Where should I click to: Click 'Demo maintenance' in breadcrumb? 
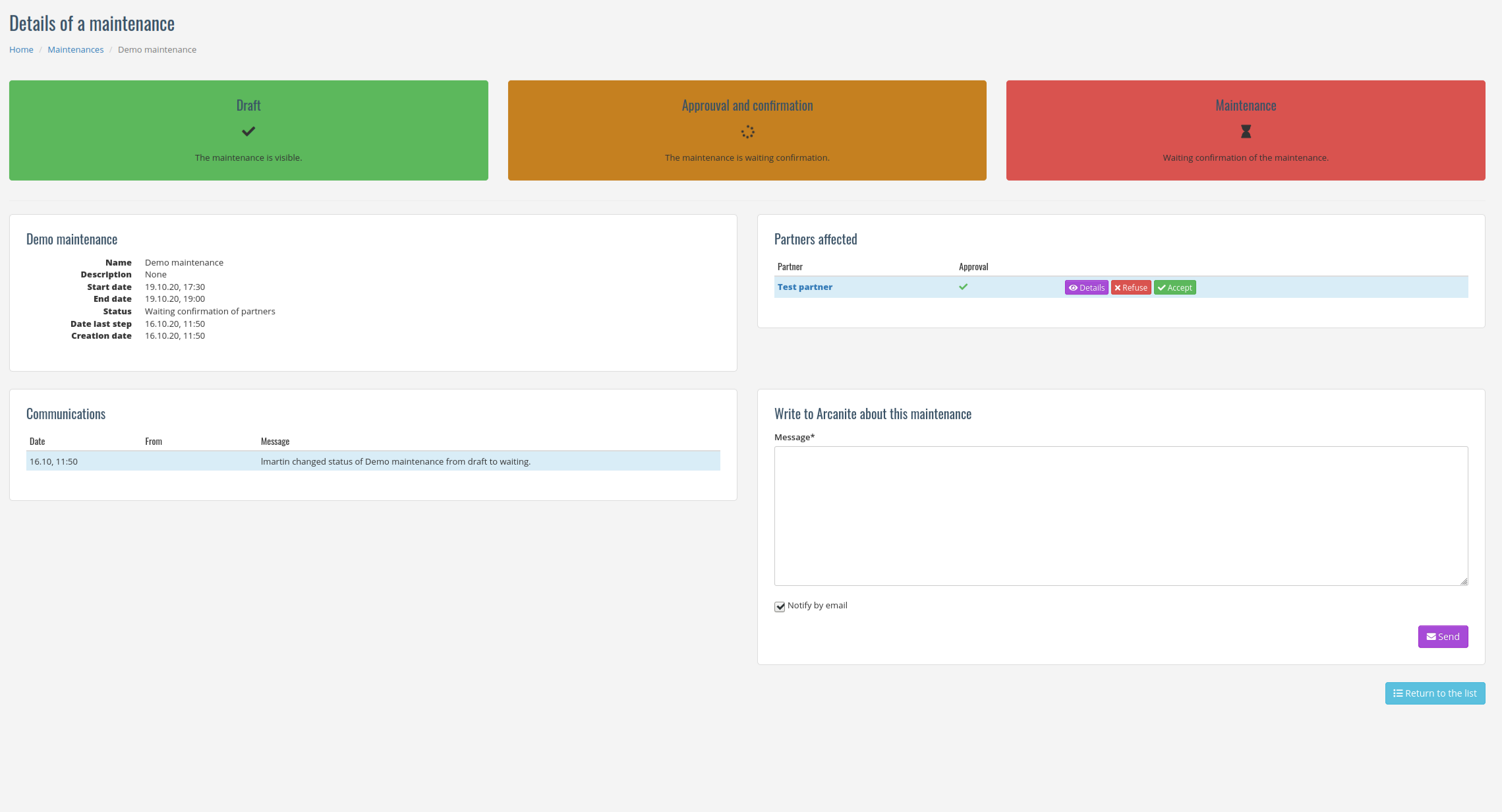(x=157, y=49)
